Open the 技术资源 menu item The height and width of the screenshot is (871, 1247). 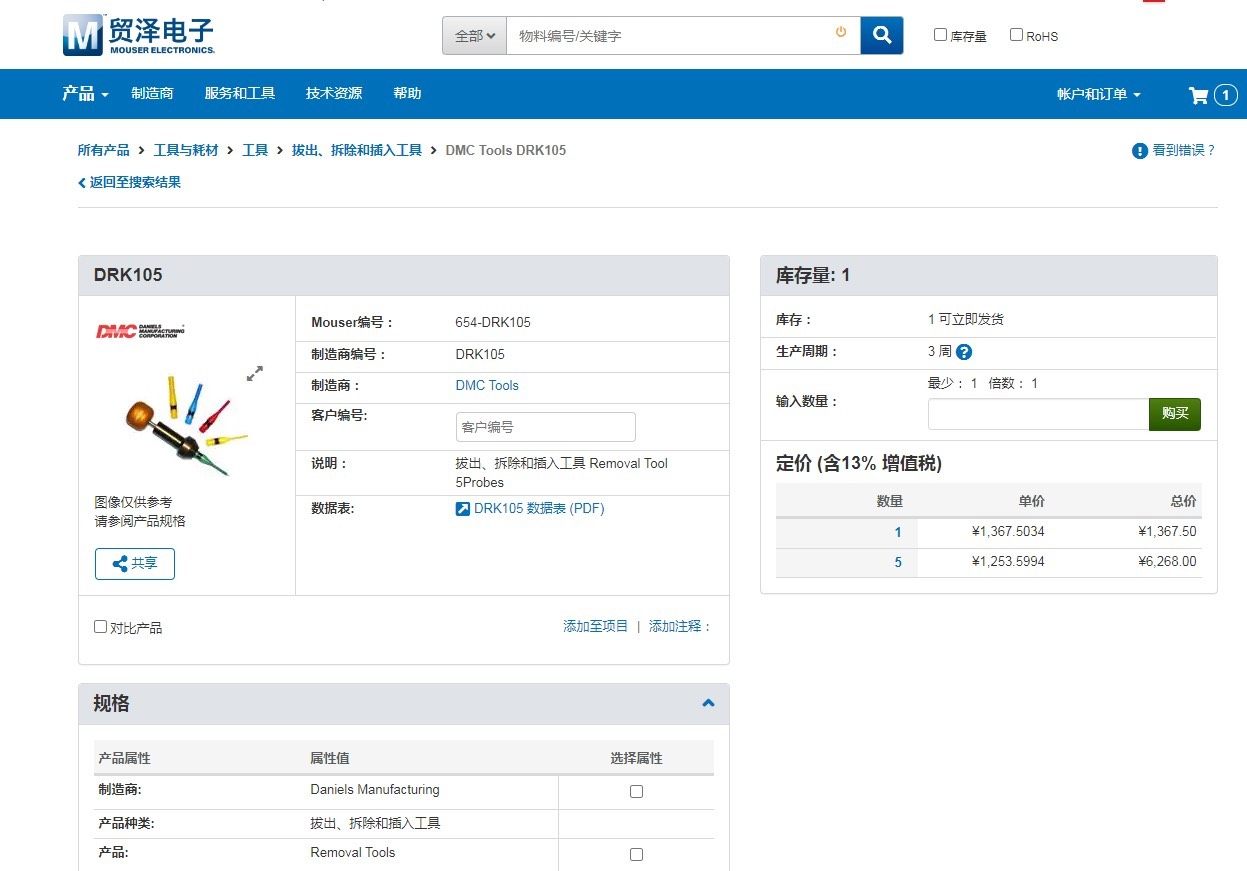pos(334,94)
